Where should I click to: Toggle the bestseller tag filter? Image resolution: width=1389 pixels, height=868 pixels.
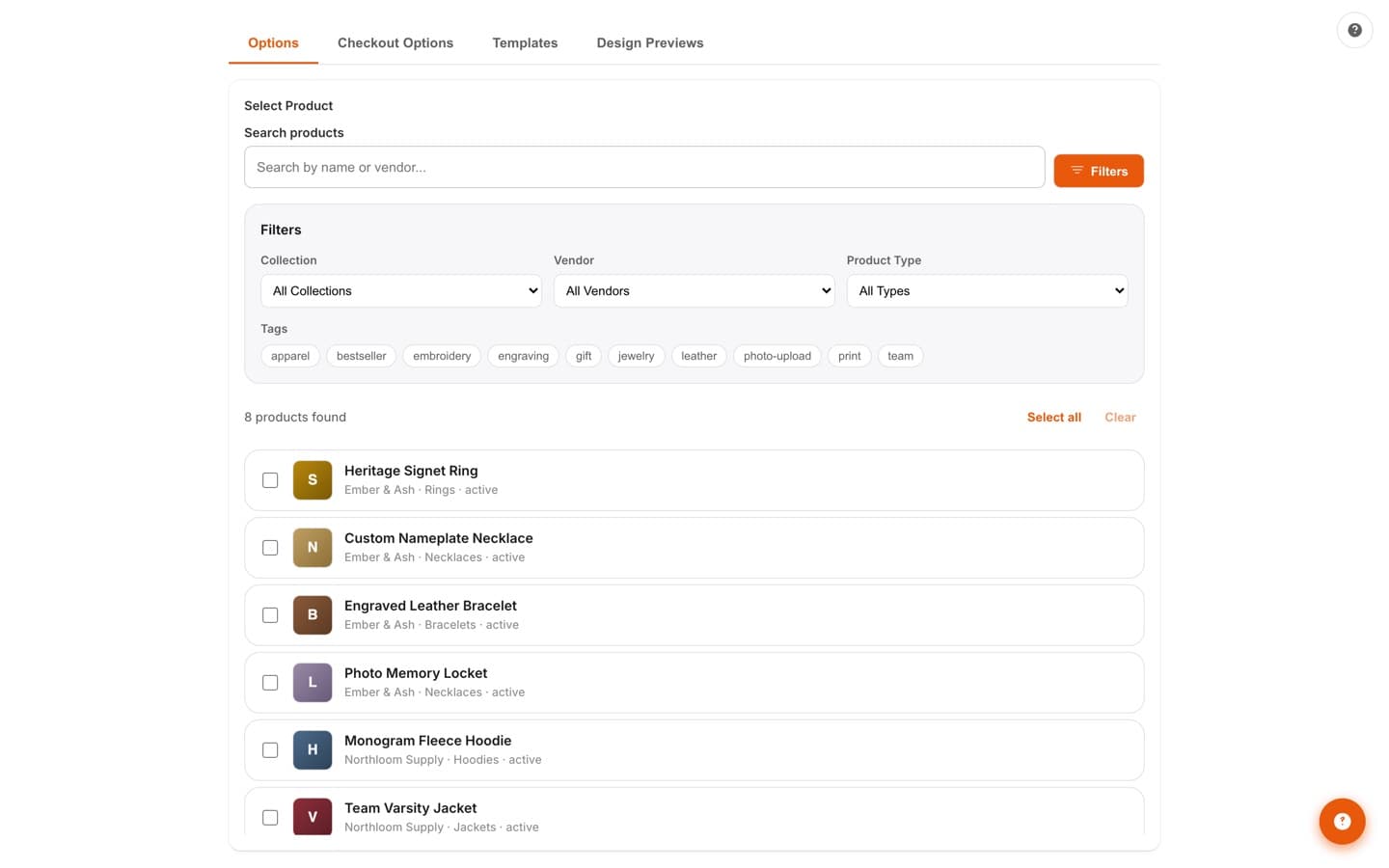coord(362,356)
